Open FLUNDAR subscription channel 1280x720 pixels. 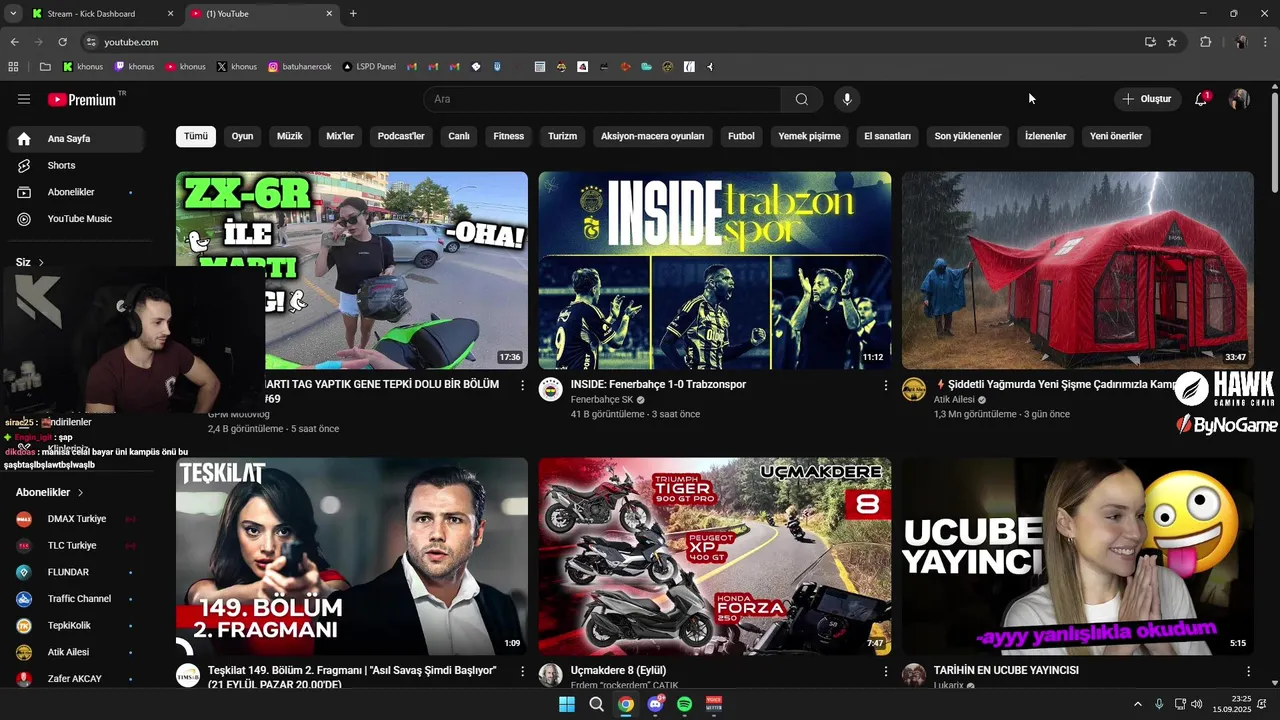tap(76, 572)
